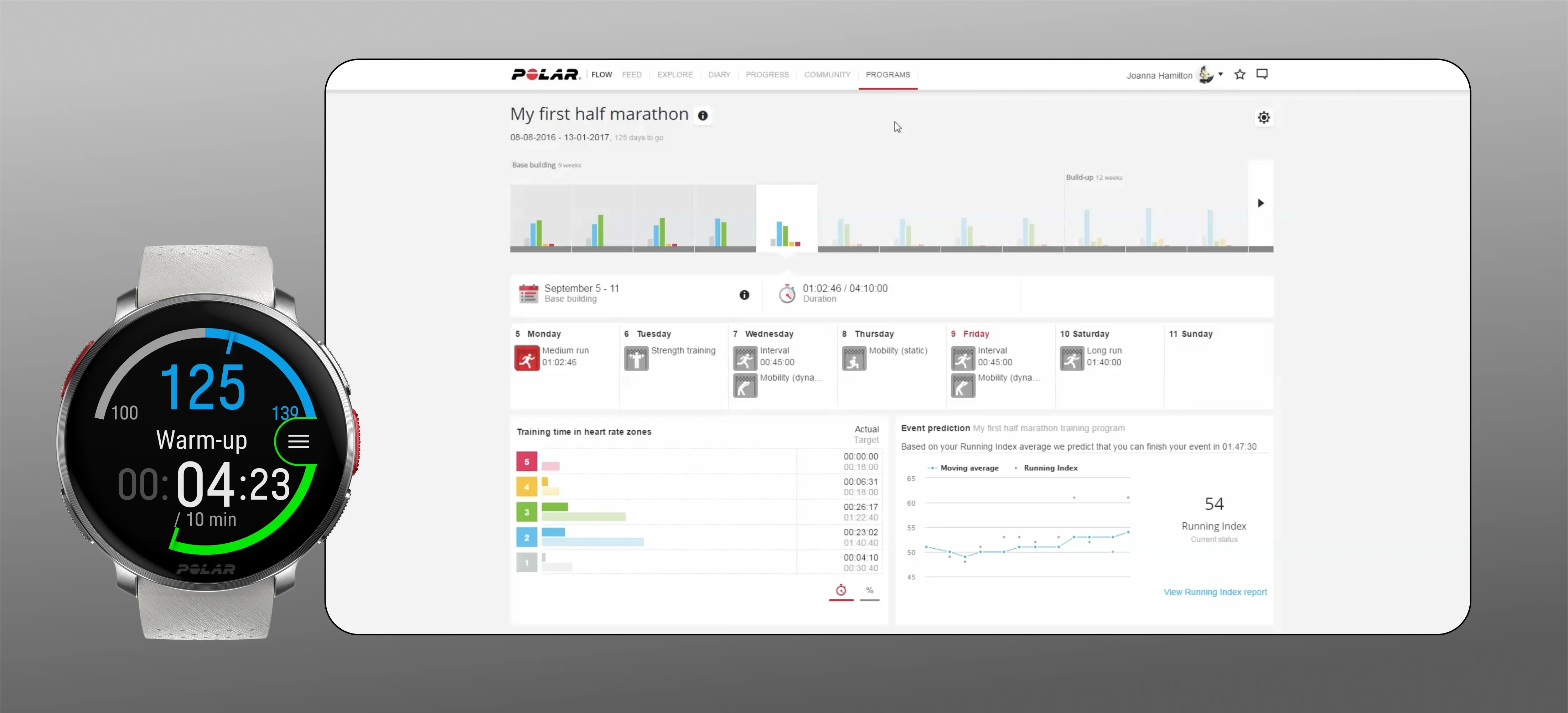Open the info icon beside September 5 - 11

coord(744,295)
